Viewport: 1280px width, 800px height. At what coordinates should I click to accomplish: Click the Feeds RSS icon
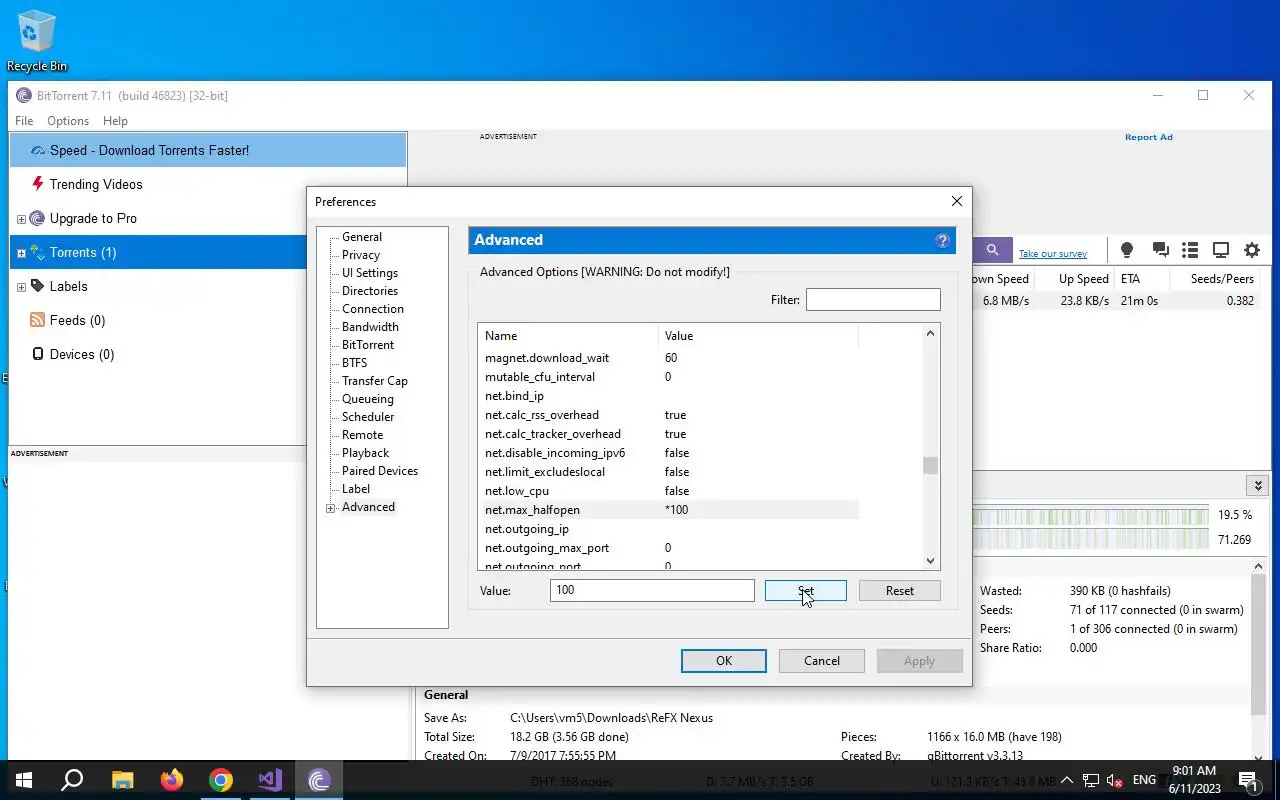pyautogui.click(x=38, y=320)
